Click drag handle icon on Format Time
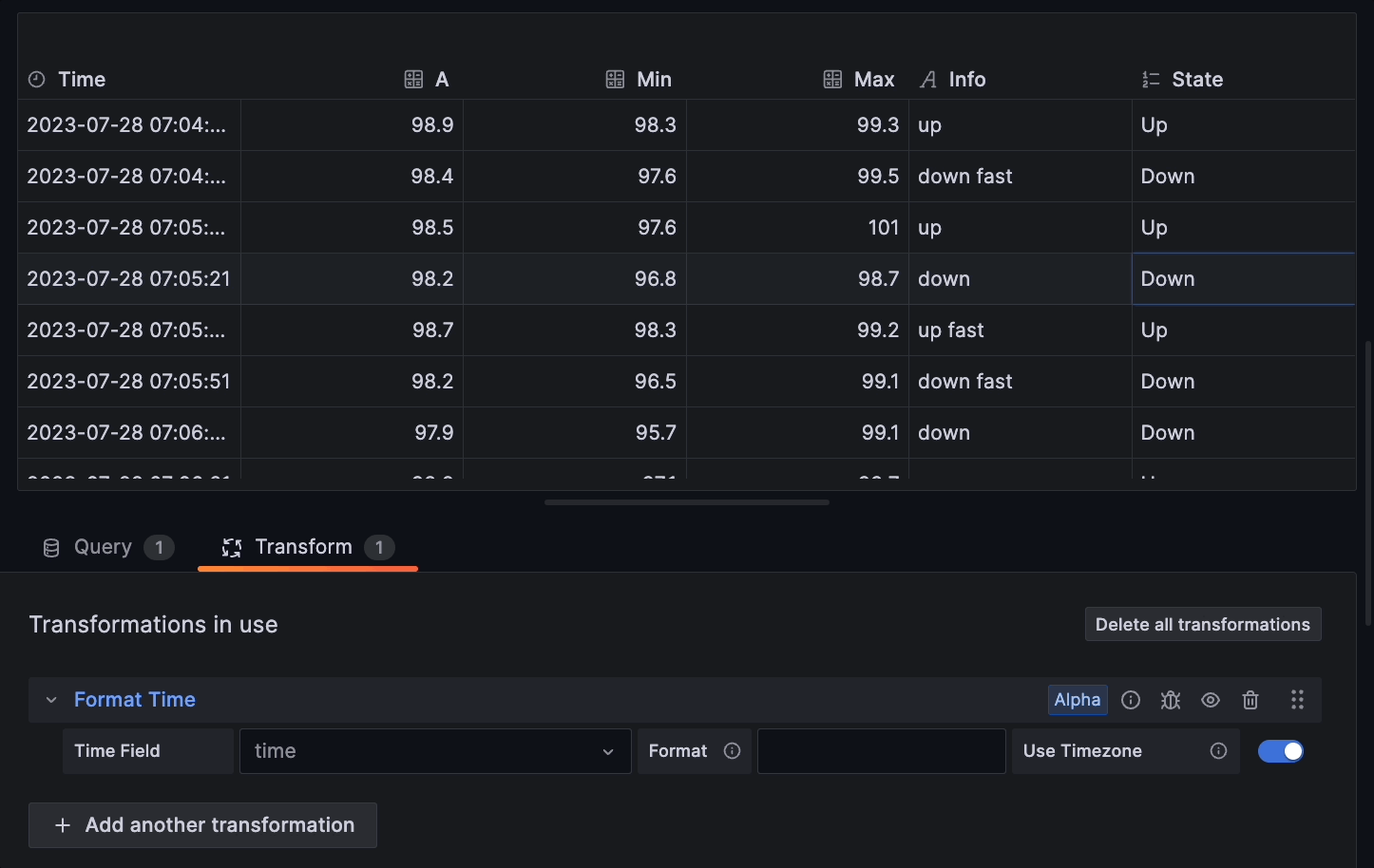The height and width of the screenshot is (868, 1374). [x=1297, y=700]
